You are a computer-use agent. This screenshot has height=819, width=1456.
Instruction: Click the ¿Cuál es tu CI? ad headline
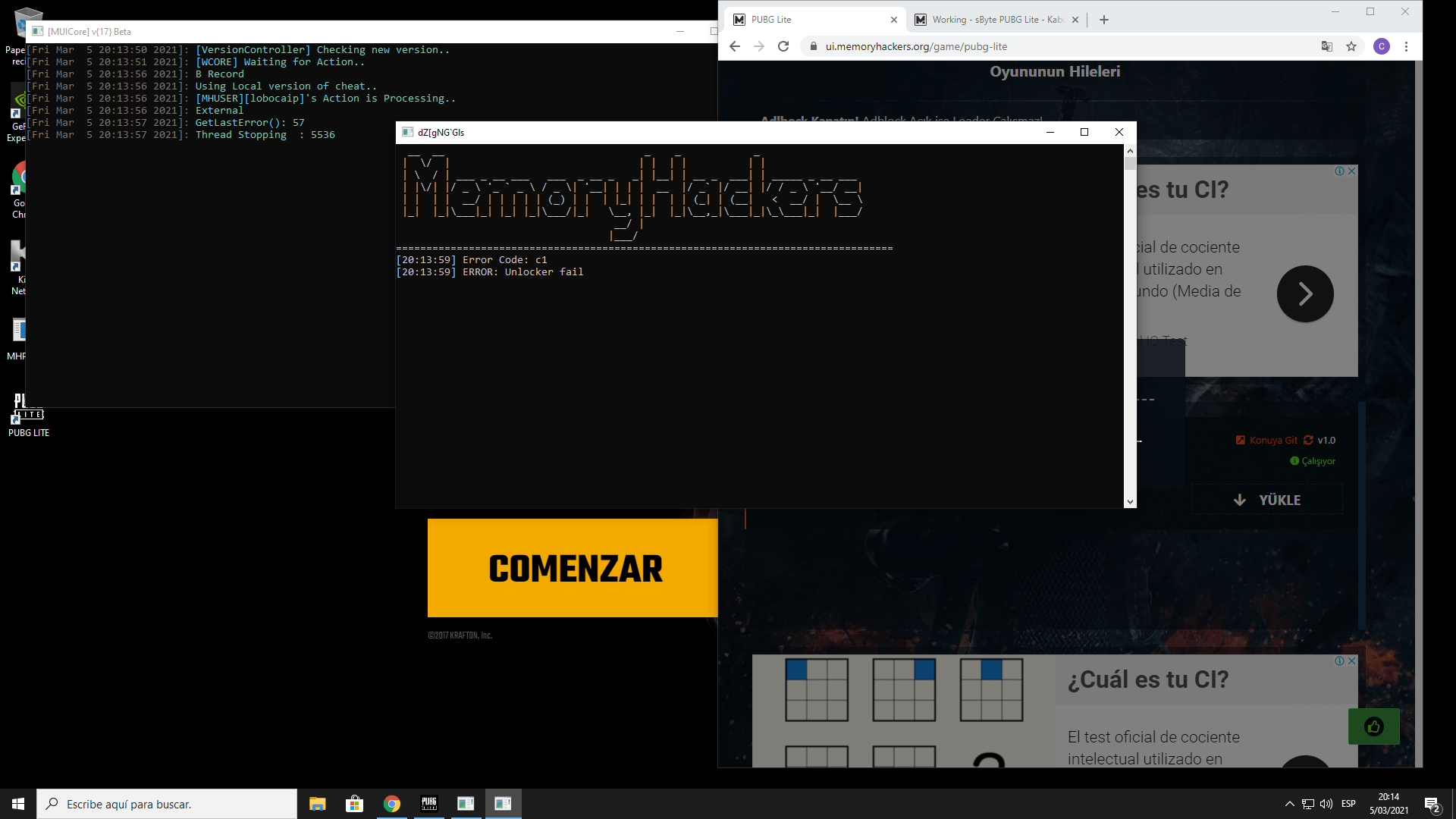coord(1148,679)
